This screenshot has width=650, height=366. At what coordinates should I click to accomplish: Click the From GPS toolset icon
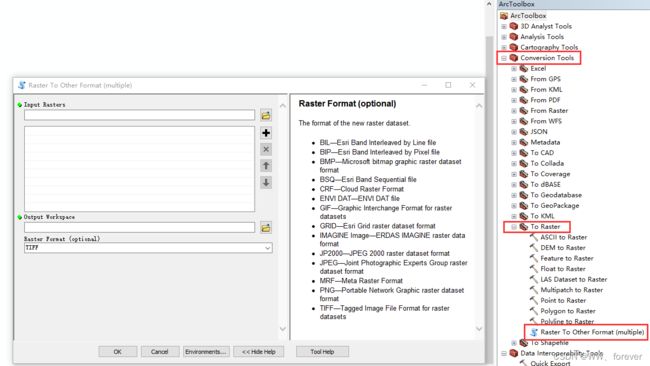[x=524, y=79]
